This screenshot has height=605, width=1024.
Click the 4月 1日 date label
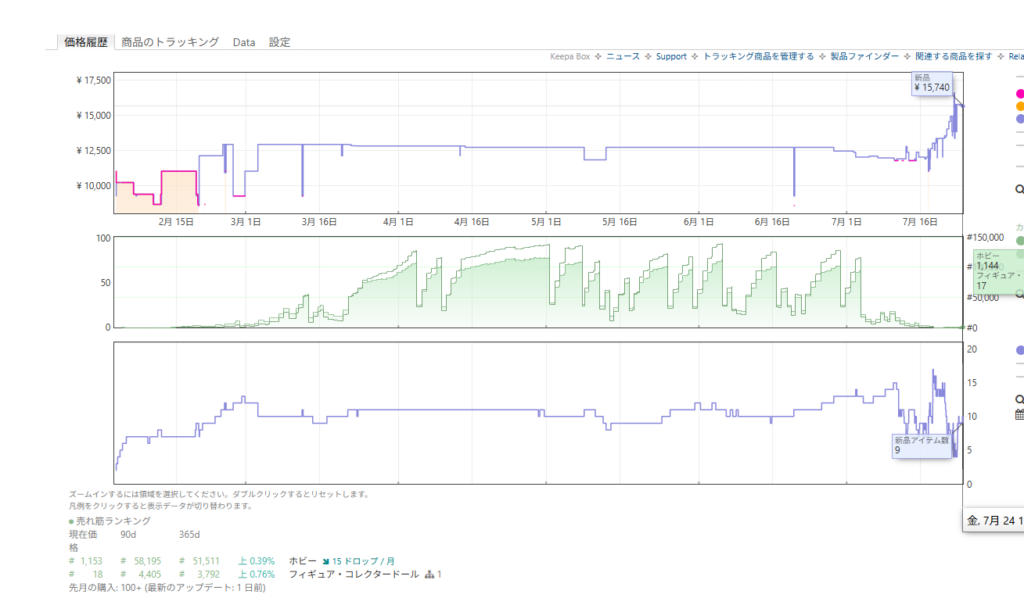pyautogui.click(x=398, y=222)
